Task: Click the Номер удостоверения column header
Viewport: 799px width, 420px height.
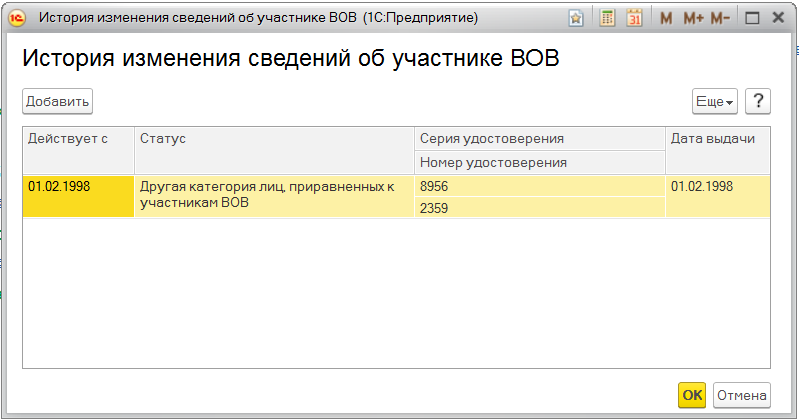Action: point(540,162)
